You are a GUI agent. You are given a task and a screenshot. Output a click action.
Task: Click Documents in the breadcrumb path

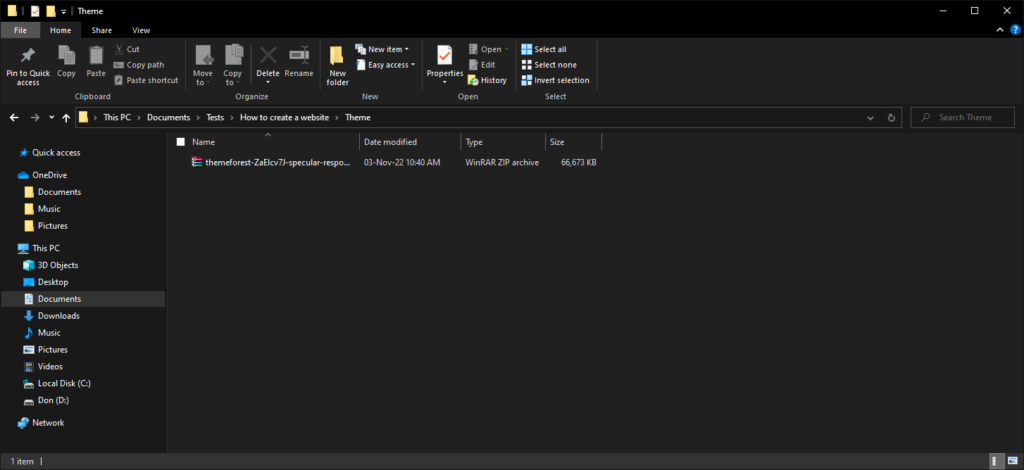[168, 118]
